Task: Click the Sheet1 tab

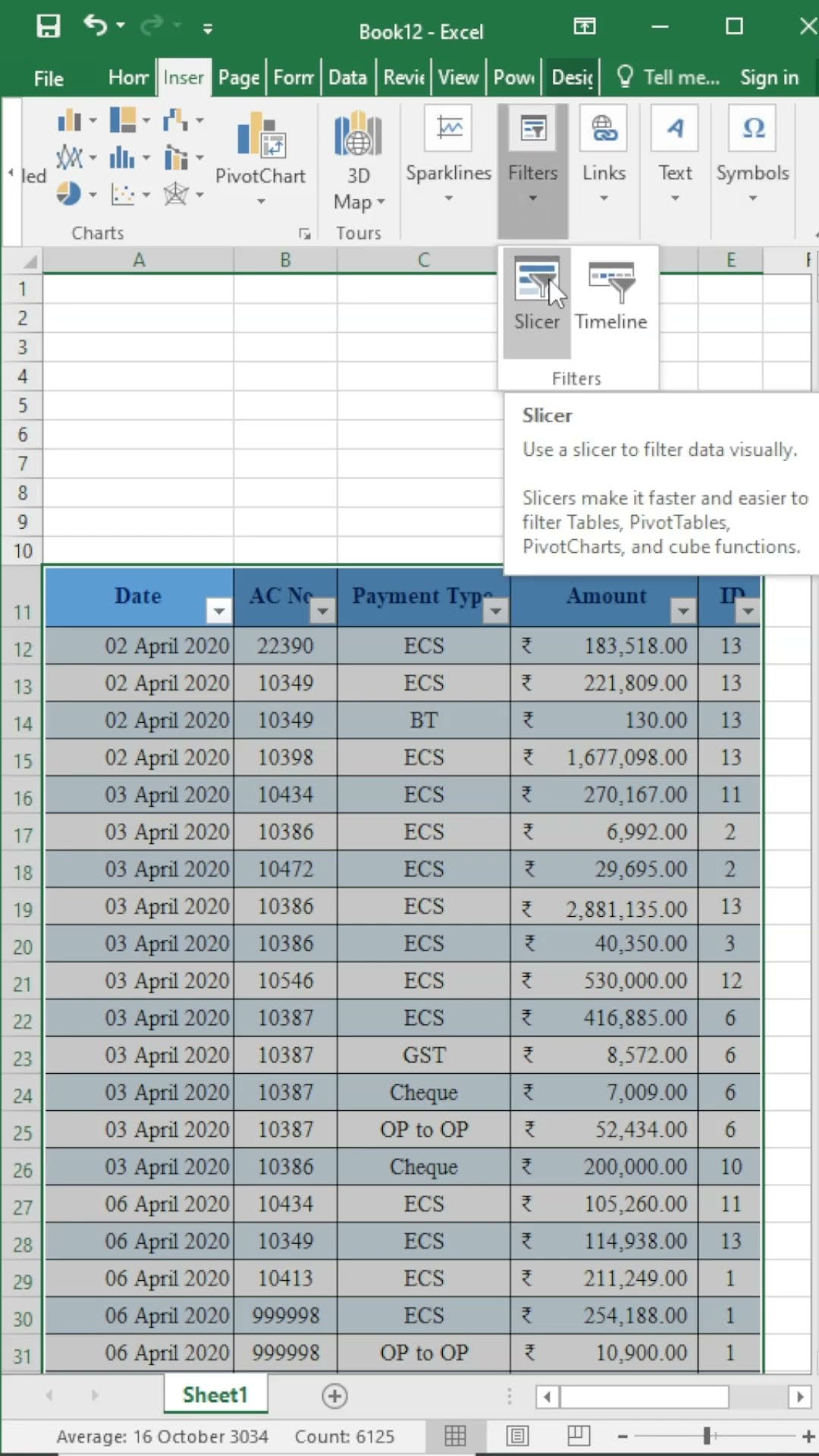Action: click(x=215, y=1395)
